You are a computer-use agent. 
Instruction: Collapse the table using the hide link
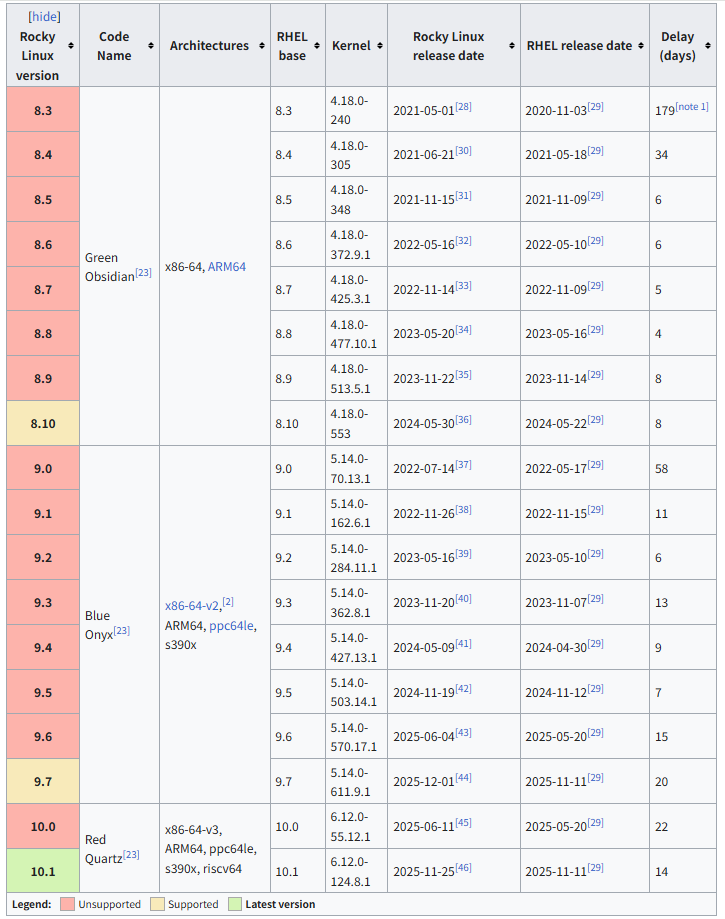click(x=43, y=16)
